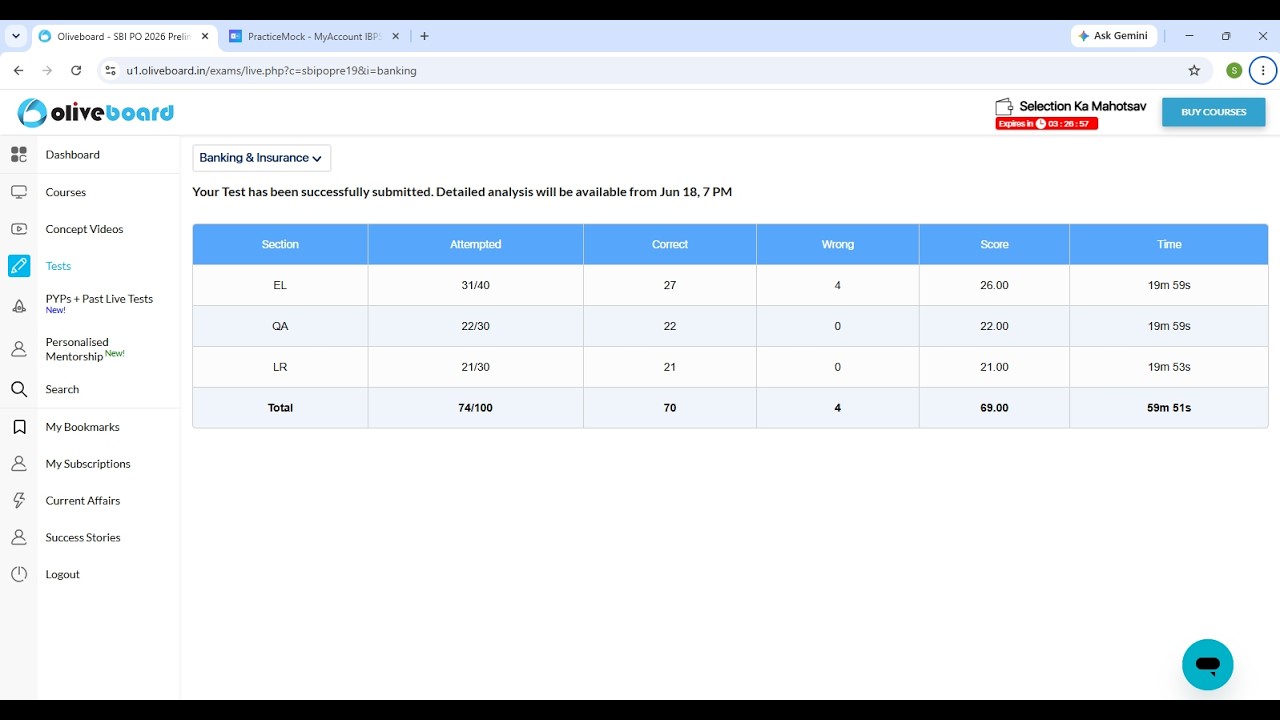
Task: Open Tests menu item
Action: (x=58, y=266)
